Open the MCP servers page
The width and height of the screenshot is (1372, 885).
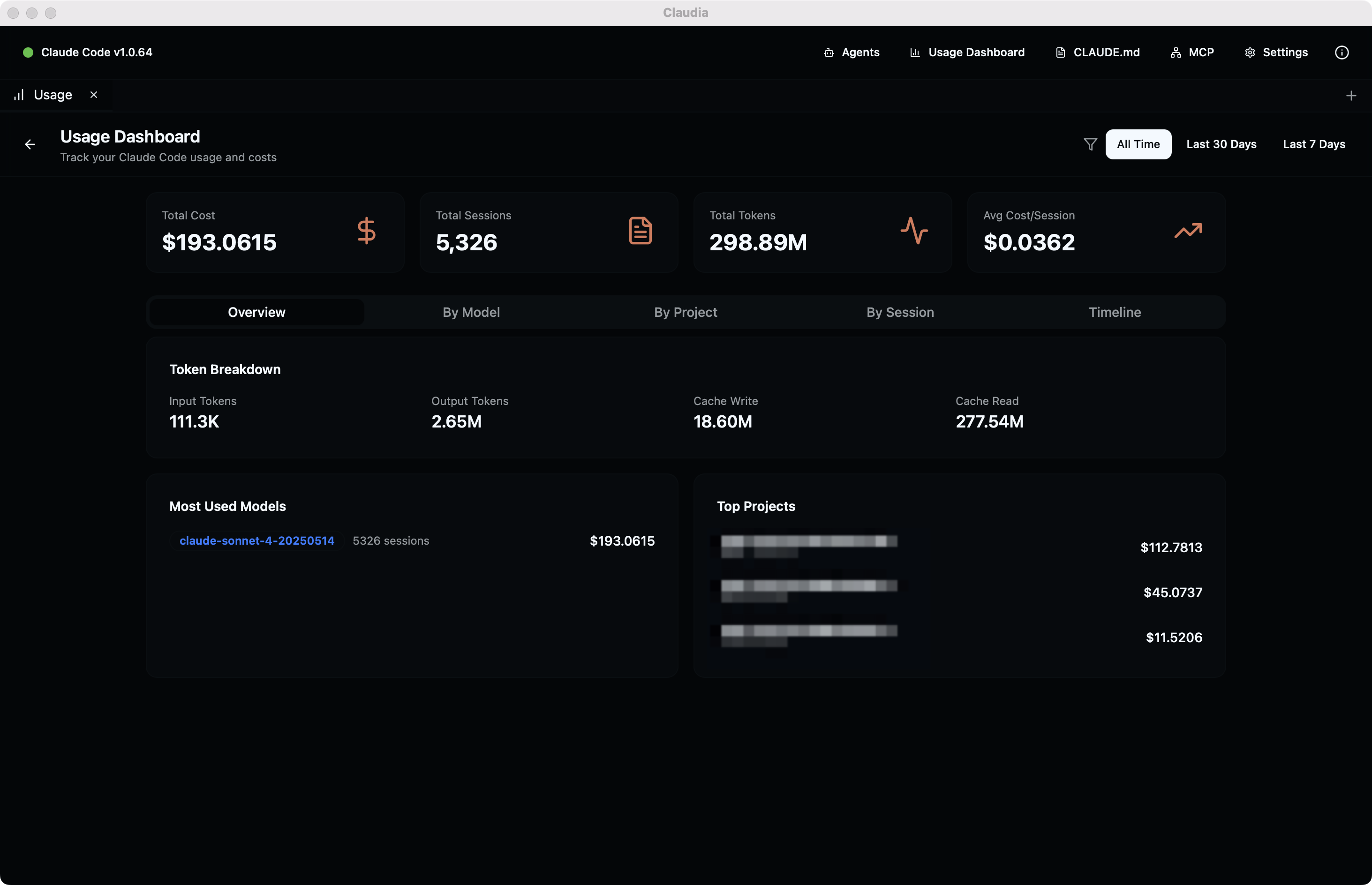[x=1192, y=52]
